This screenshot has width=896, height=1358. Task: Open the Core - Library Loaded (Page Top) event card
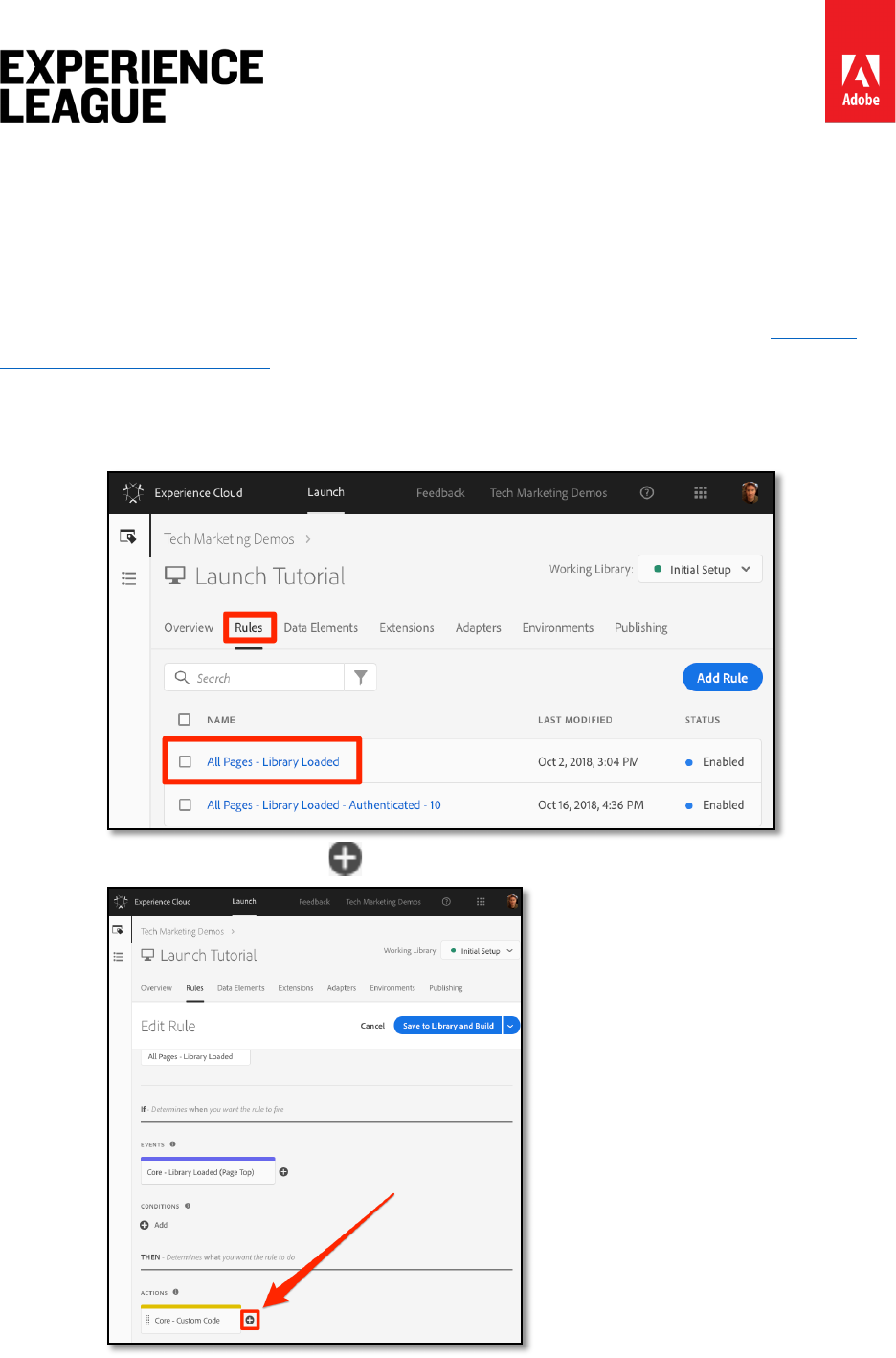208,1172
